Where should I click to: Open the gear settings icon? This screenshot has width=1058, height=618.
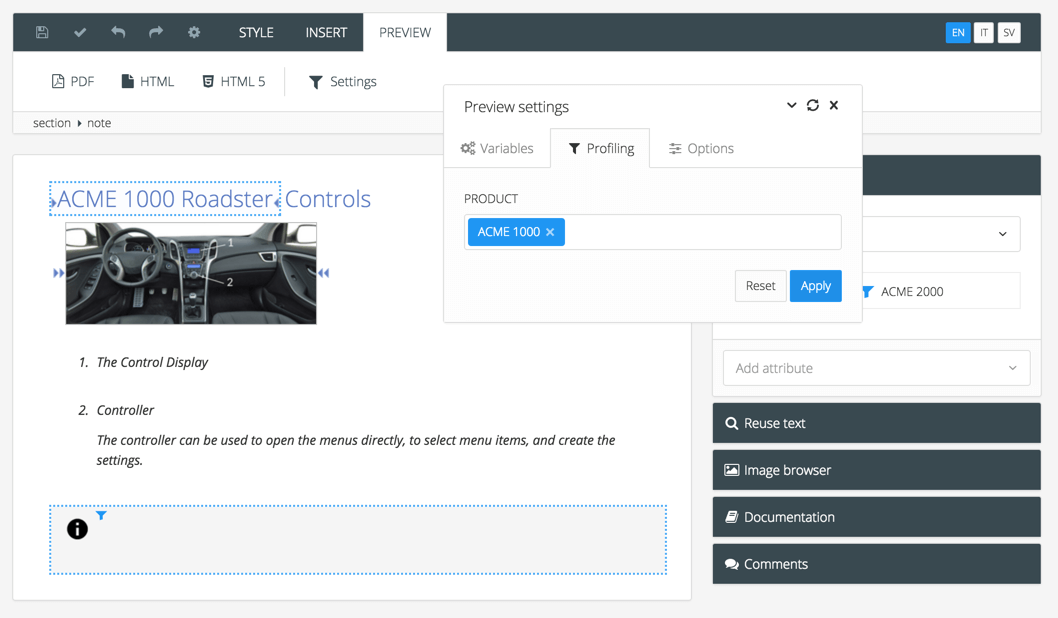194,32
